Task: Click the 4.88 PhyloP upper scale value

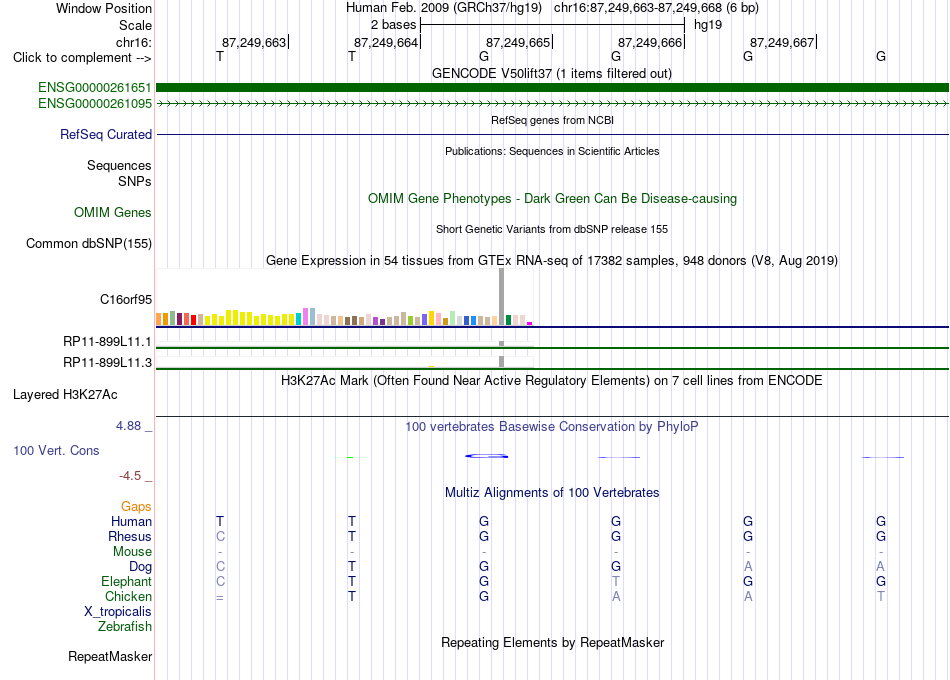Action: point(128,426)
